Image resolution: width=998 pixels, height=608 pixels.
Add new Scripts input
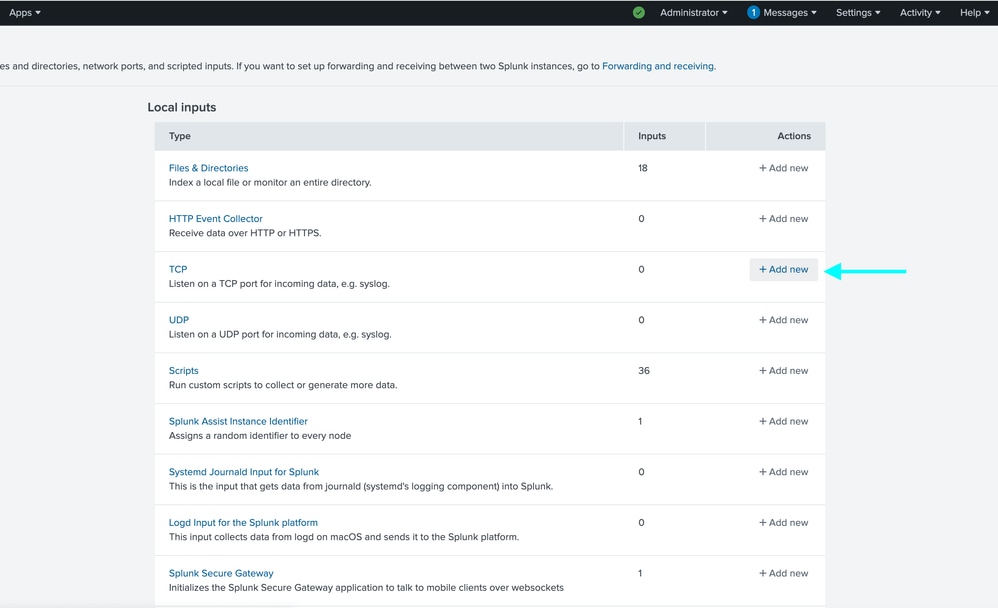(x=784, y=371)
